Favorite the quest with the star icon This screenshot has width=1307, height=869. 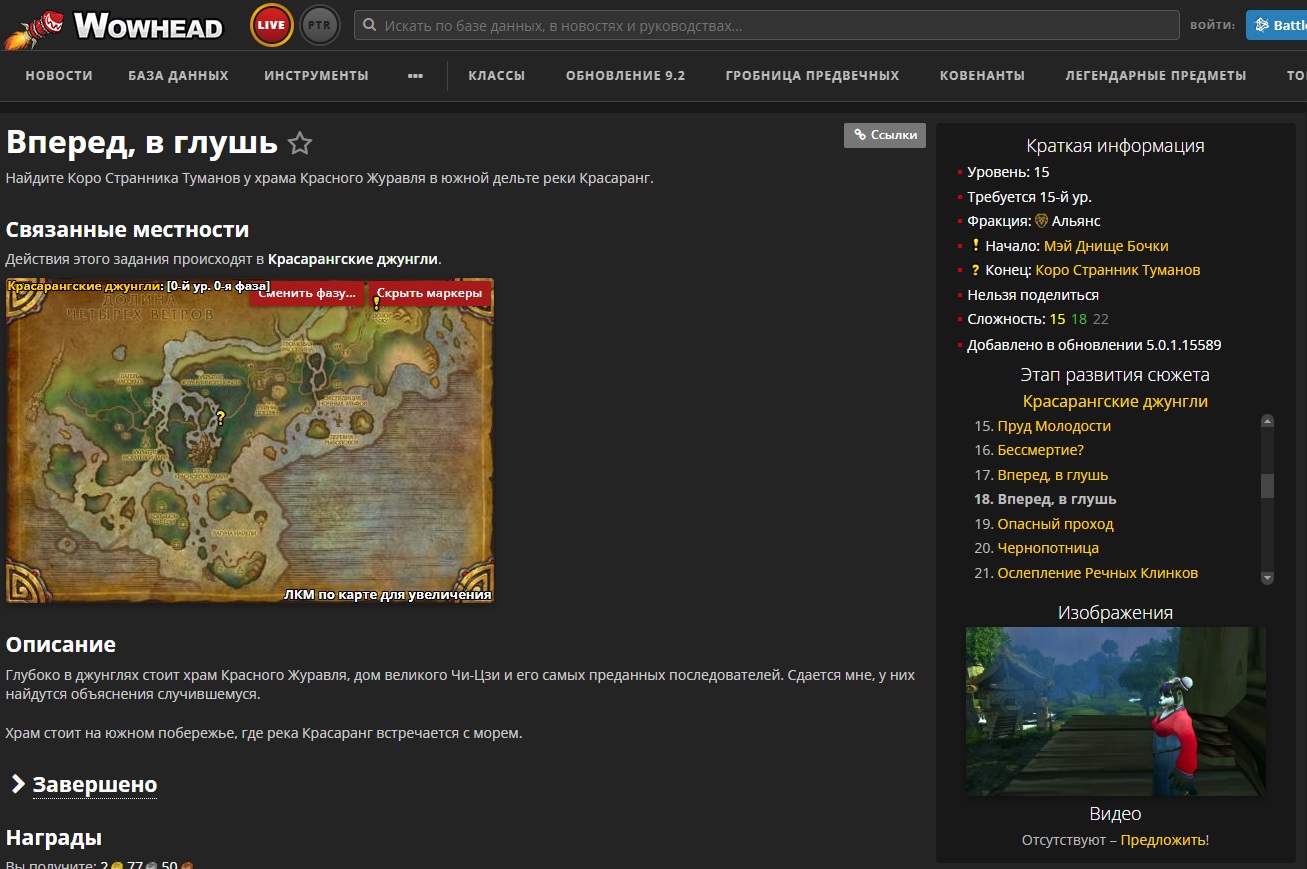click(x=299, y=144)
